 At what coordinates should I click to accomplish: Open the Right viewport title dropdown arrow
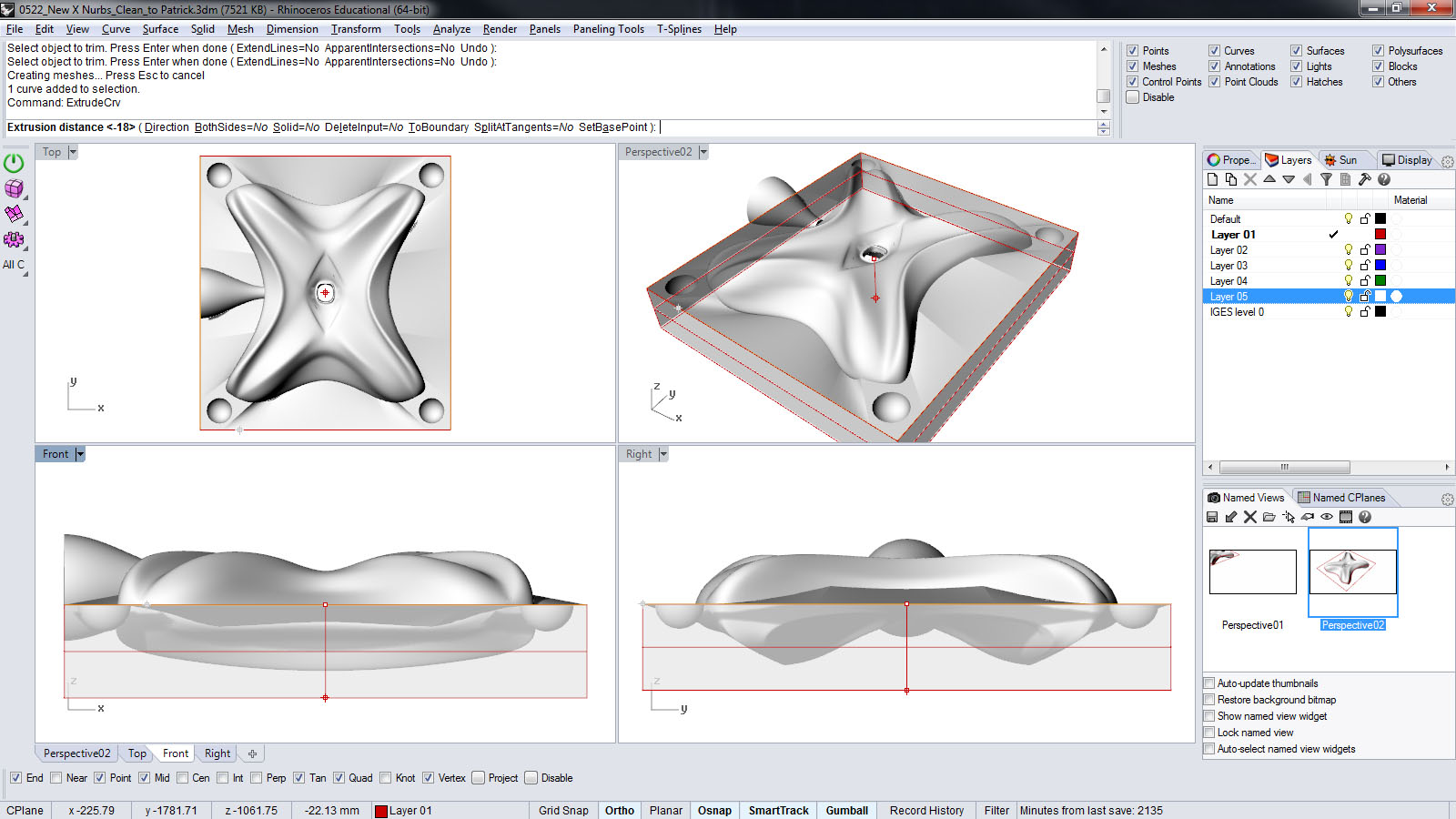663,454
